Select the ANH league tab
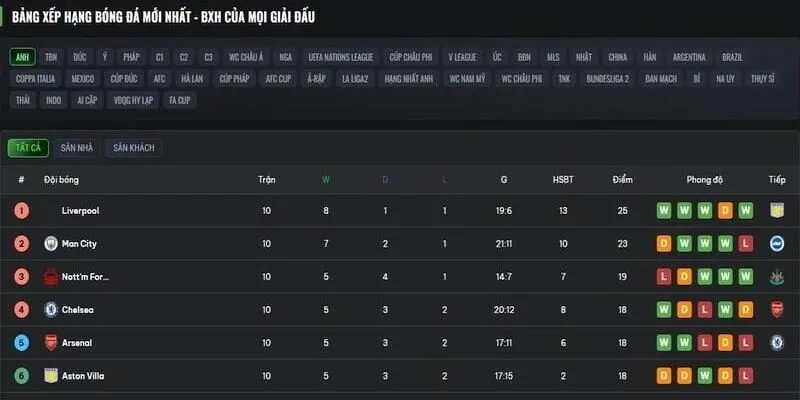Viewport: 800px width, 400px height. [x=23, y=57]
